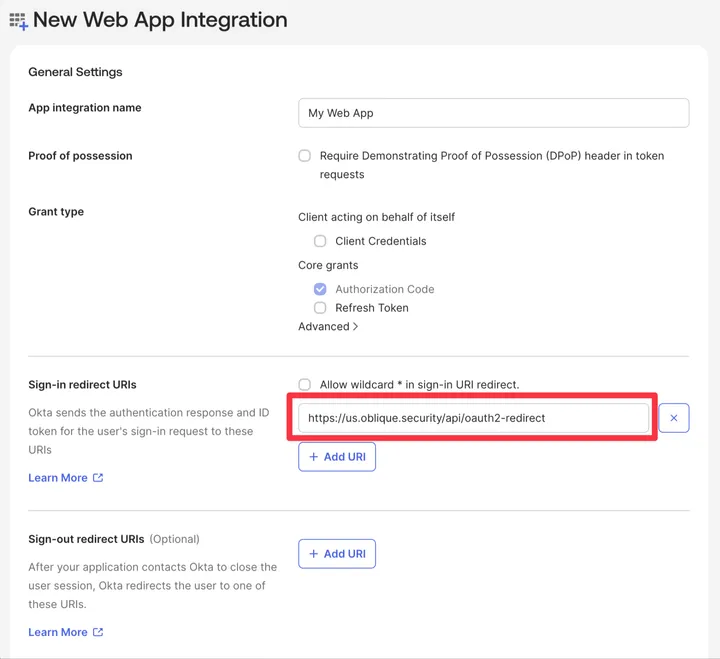Add URI under Sign-out redirect URIs
The width and height of the screenshot is (720, 659).
coord(337,554)
